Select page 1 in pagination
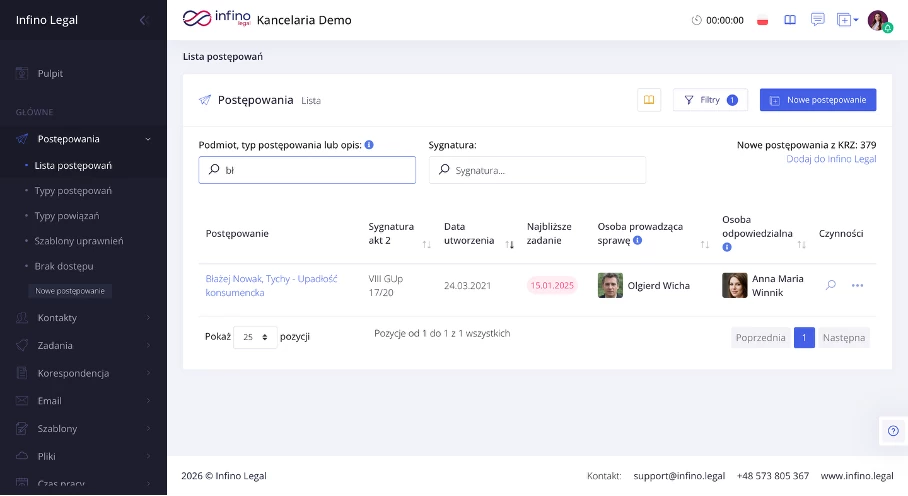The height and width of the screenshot is (496, 908). coord(804,337)
